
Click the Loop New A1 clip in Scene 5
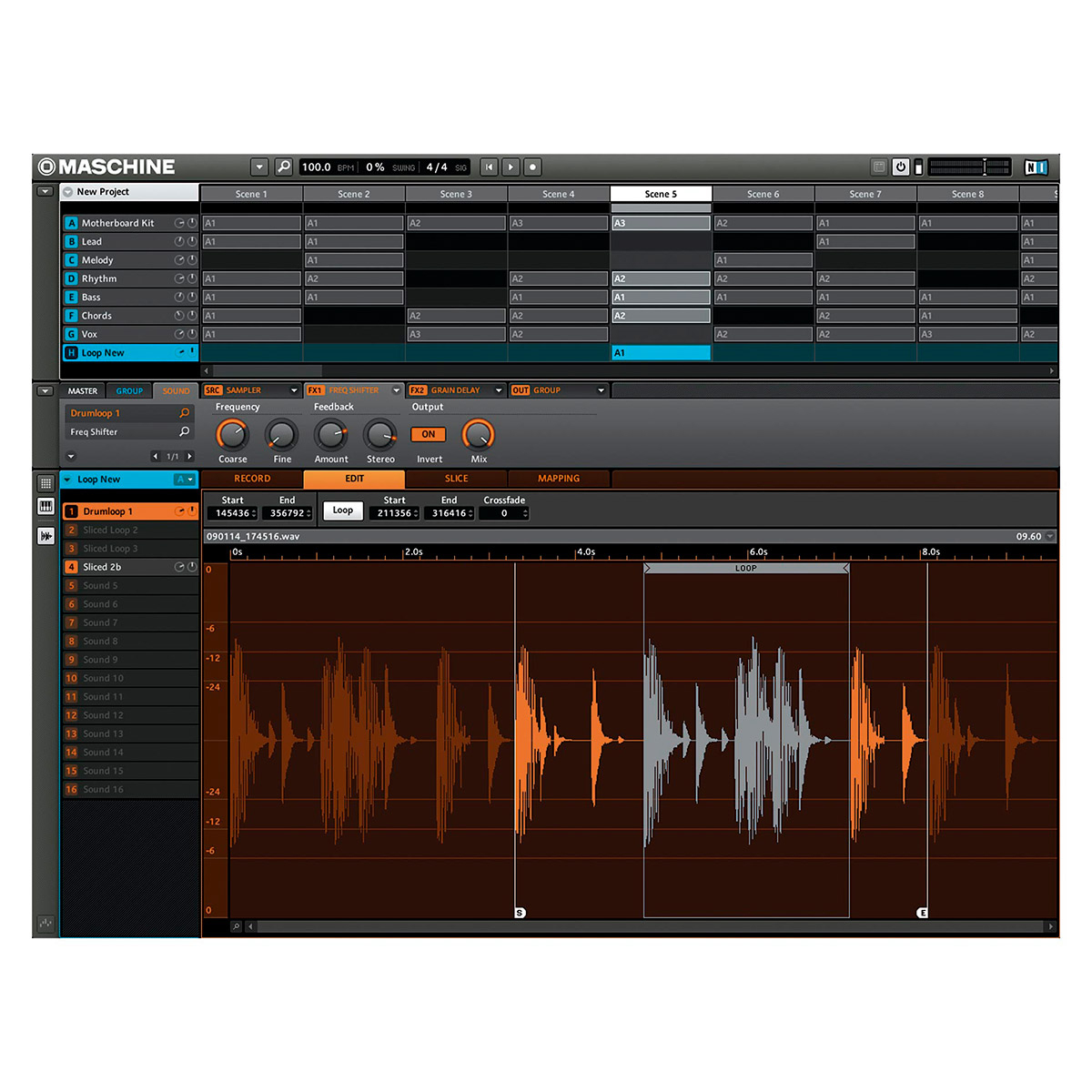(x=661, y=353)
